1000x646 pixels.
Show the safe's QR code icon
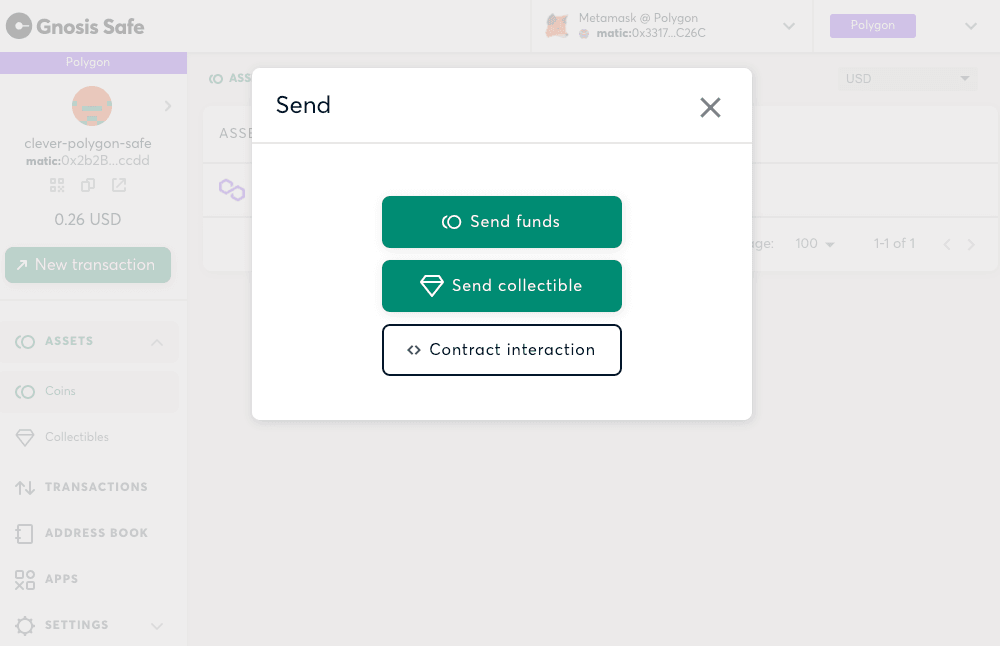point(57,186)
